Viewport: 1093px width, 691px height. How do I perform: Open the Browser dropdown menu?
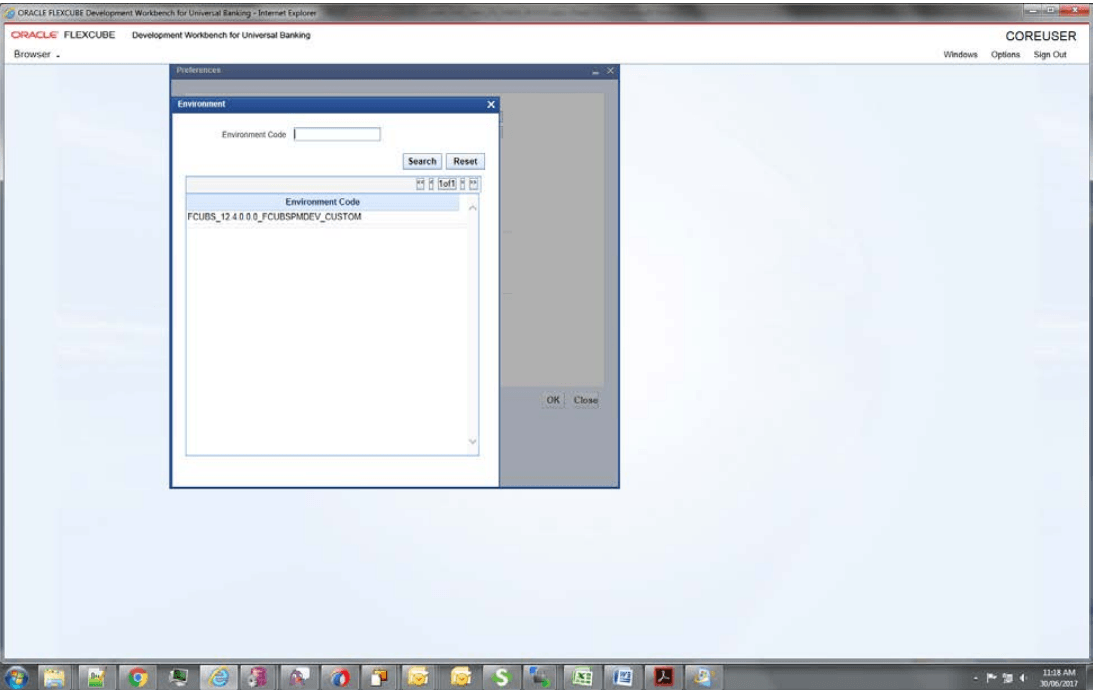[x=36, y=54]
